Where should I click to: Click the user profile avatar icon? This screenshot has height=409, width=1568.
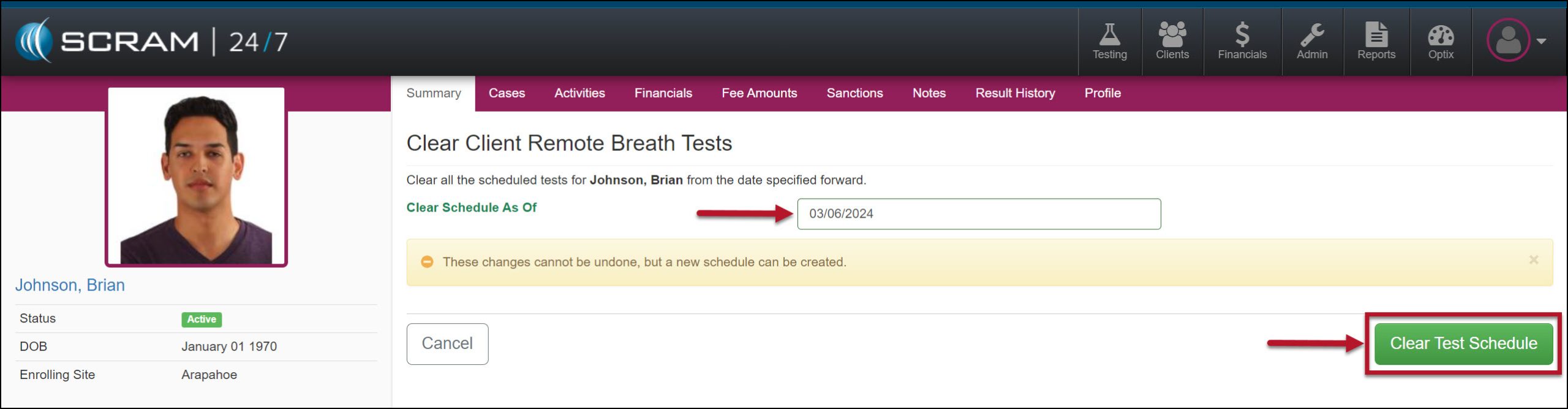coord(1507,40)
